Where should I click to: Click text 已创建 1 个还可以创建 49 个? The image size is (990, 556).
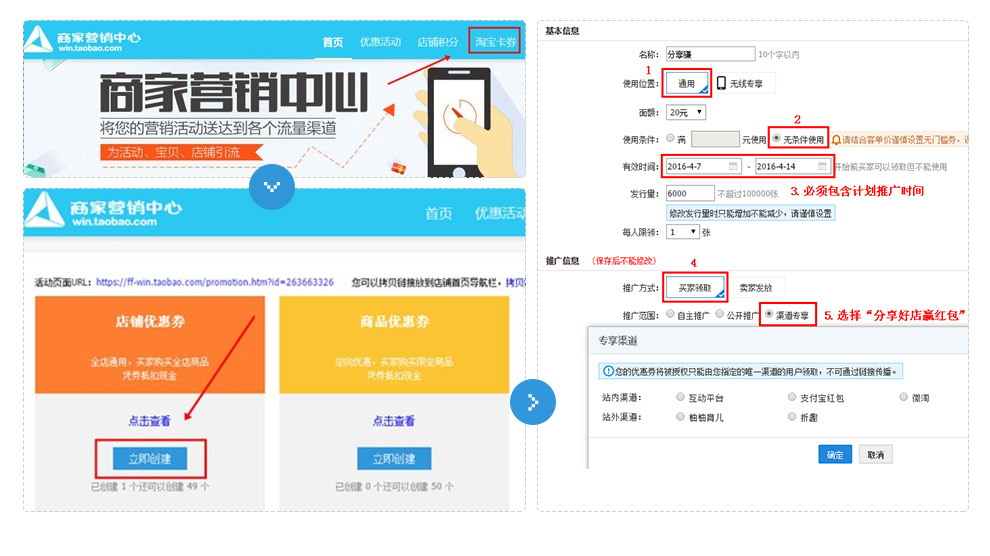coord(150,487)
